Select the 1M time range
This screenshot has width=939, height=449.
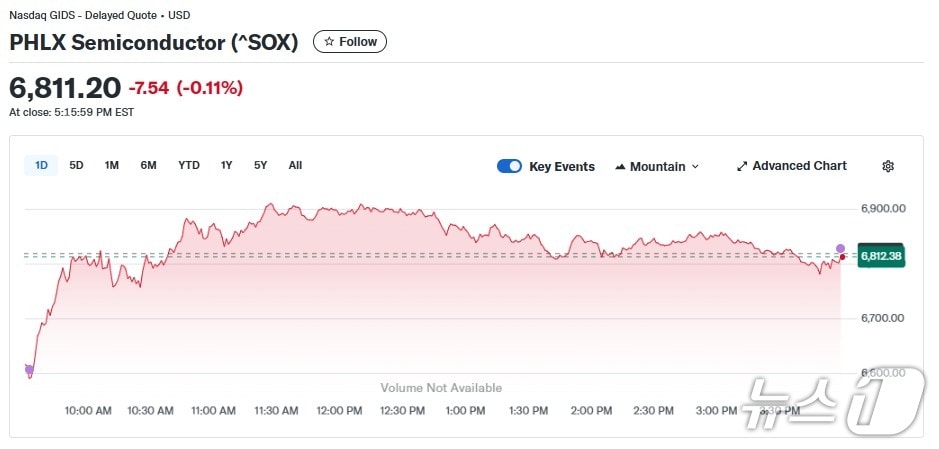(112, 165)
